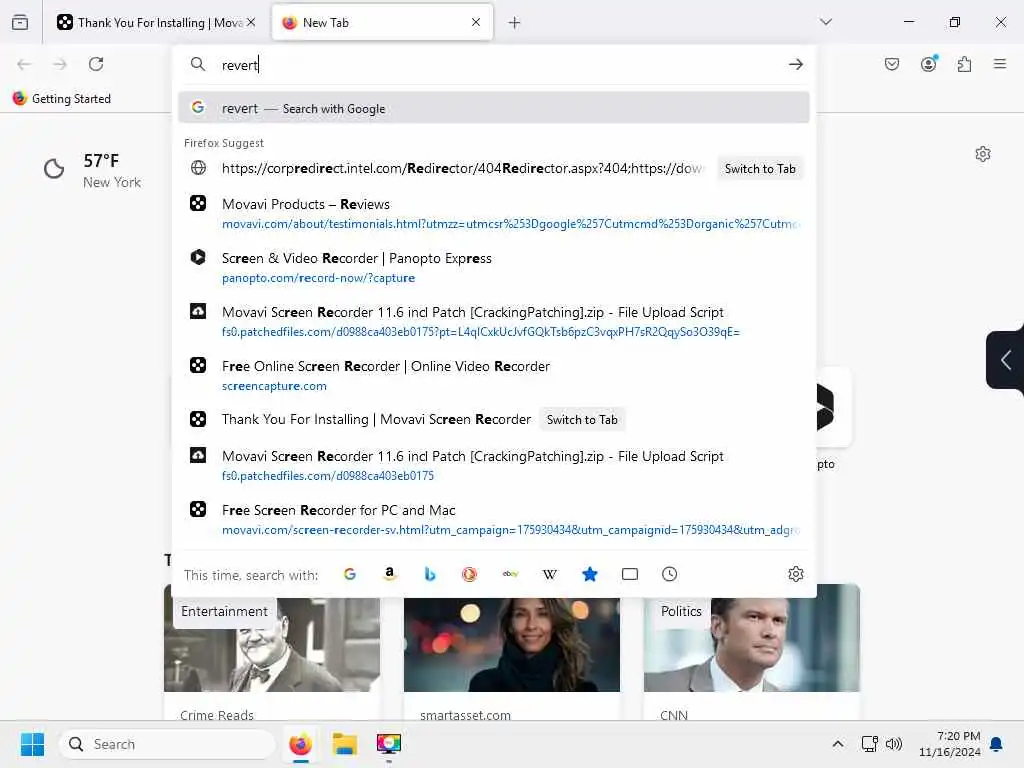Close the Thank You For Installing tab

251,22
